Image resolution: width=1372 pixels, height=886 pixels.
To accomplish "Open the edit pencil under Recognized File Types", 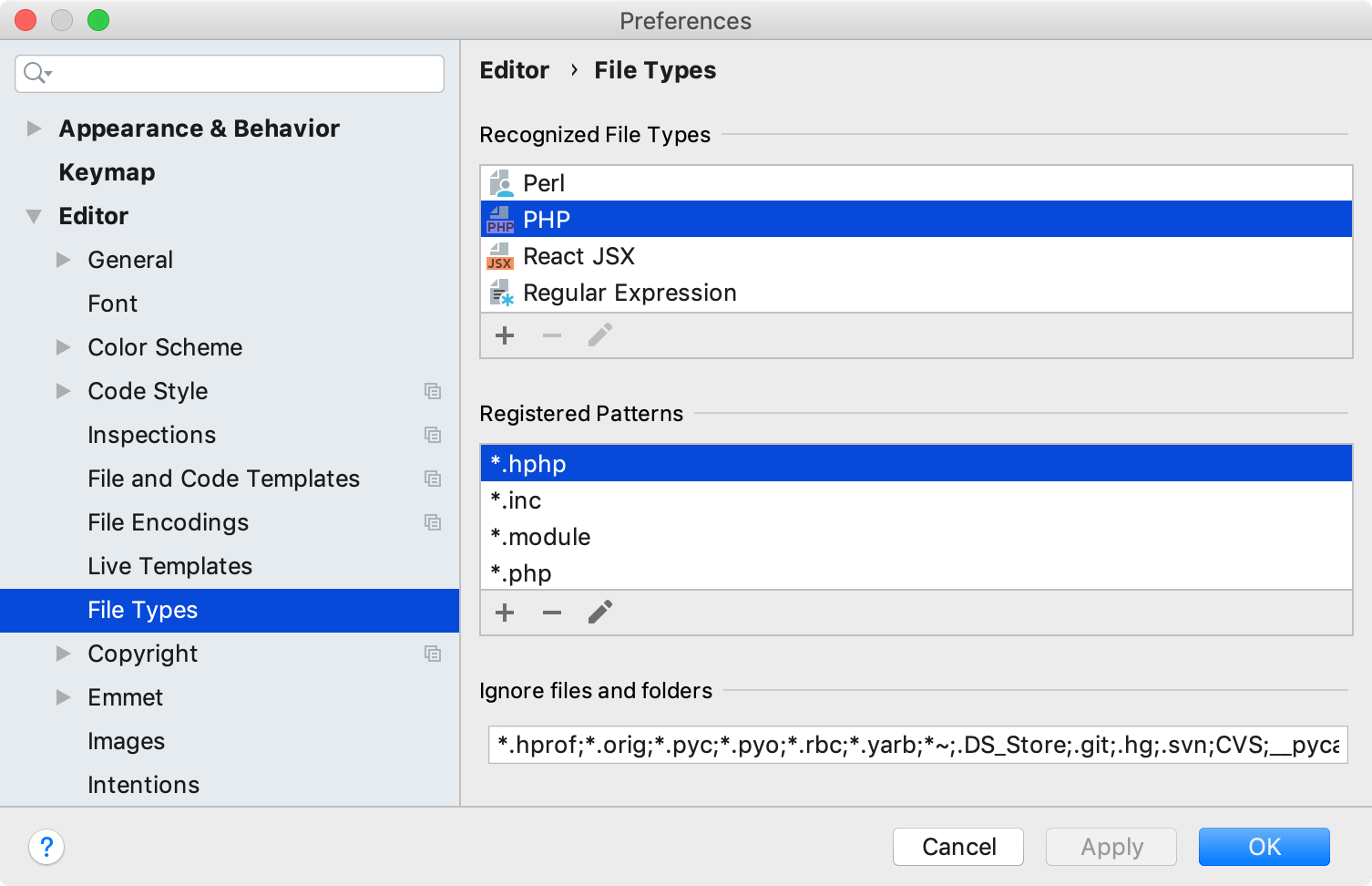I will coord(599,335).
